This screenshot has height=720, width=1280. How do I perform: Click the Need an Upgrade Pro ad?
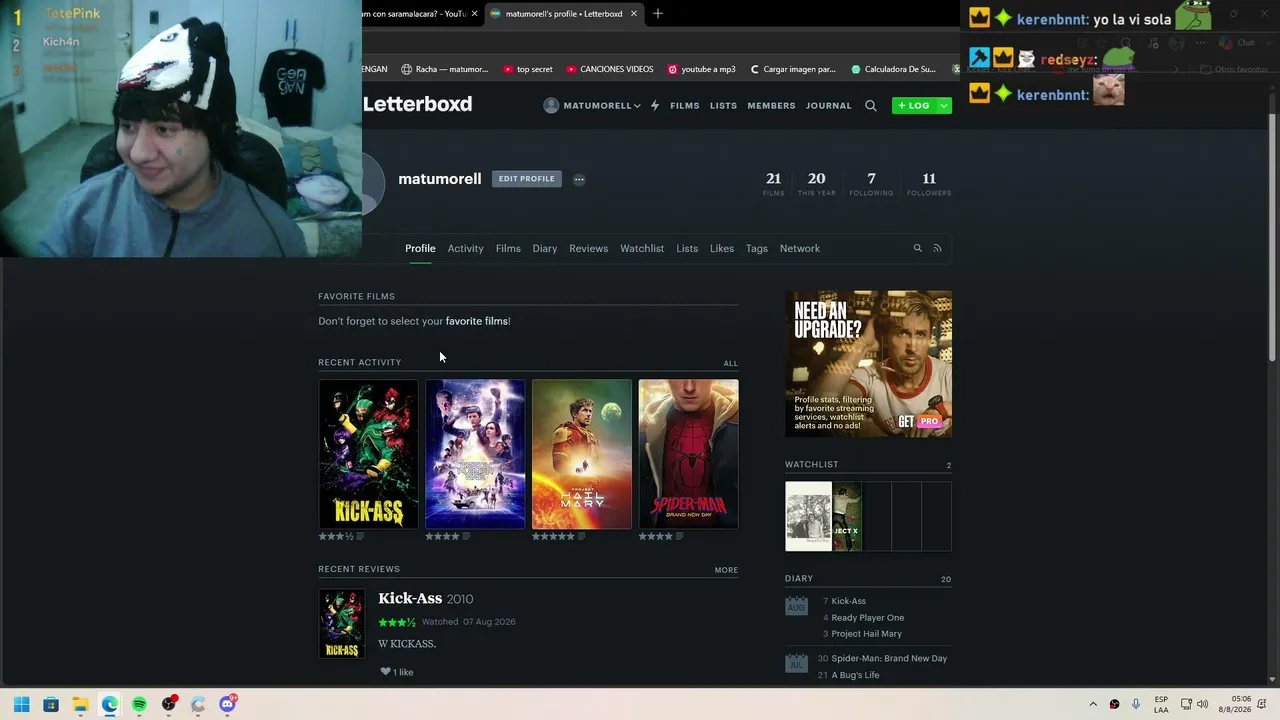868,364
